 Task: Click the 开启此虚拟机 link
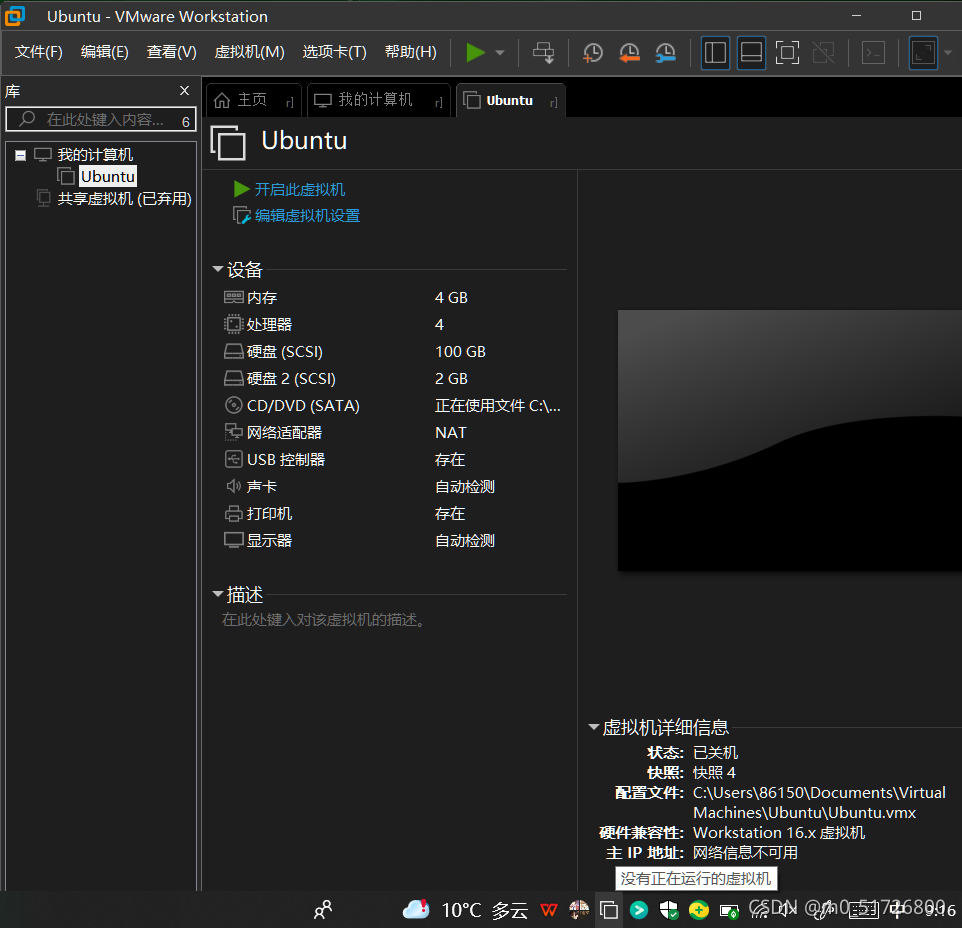click(299, 190)
